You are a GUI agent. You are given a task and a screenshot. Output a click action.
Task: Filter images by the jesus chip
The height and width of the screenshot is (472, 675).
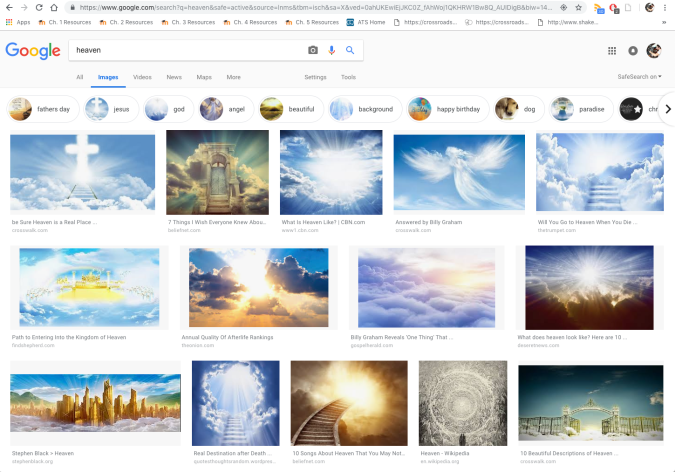click(x=112, y=109)
